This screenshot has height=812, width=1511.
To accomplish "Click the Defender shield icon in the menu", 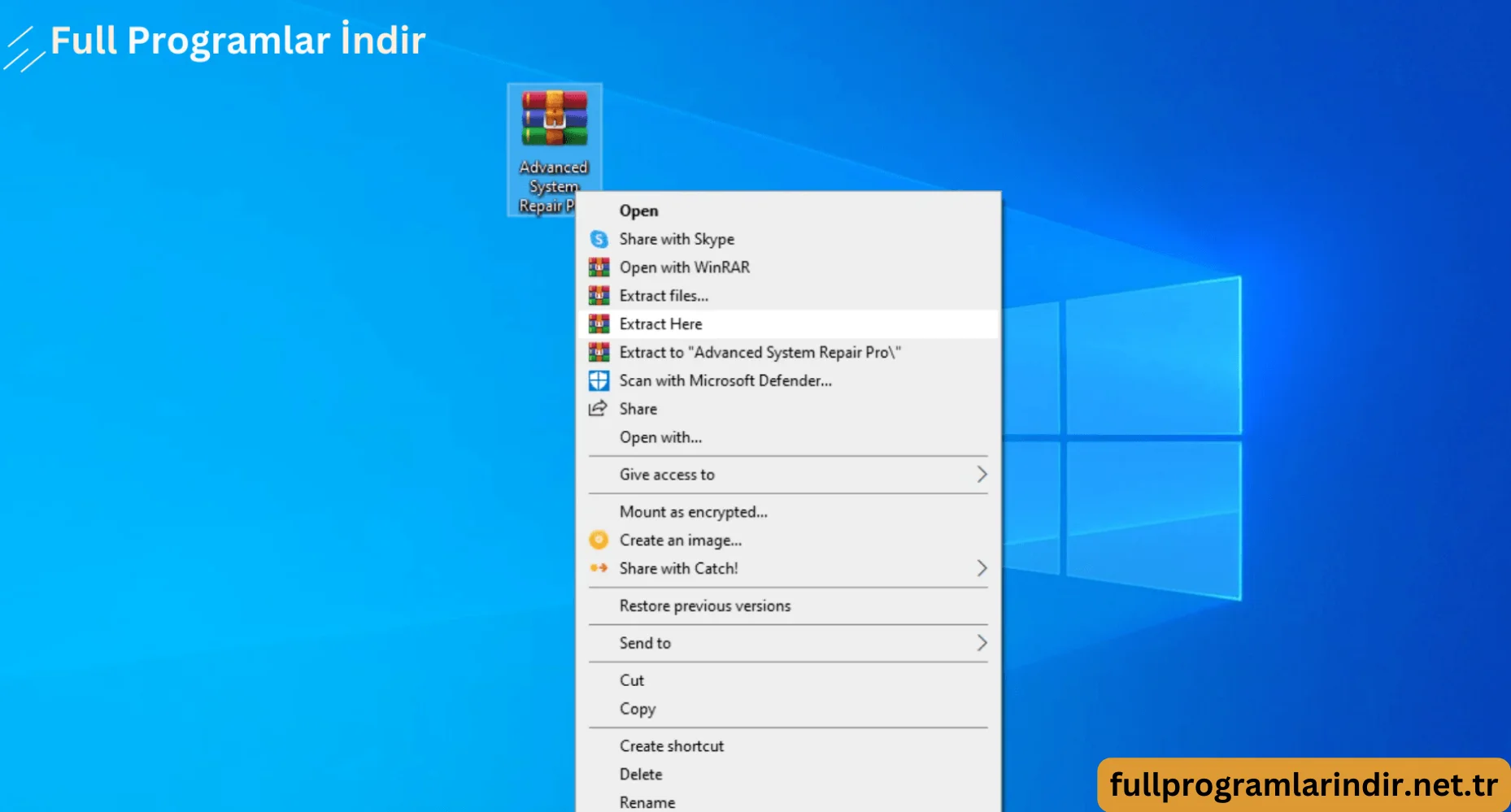I will coord(599,380).
